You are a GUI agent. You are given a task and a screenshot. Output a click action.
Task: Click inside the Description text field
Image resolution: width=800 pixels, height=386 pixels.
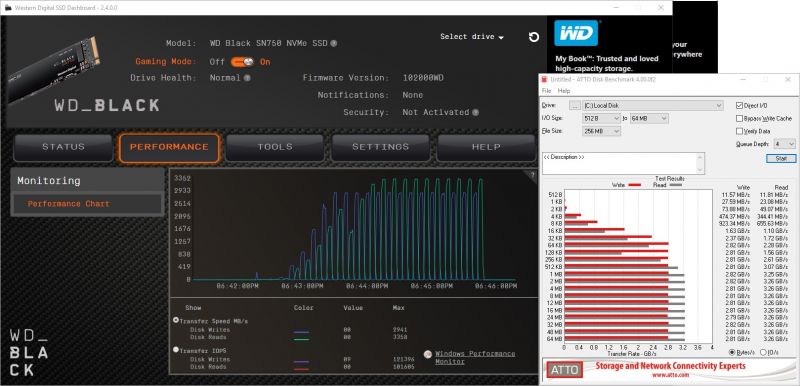[x=623, y=163]
